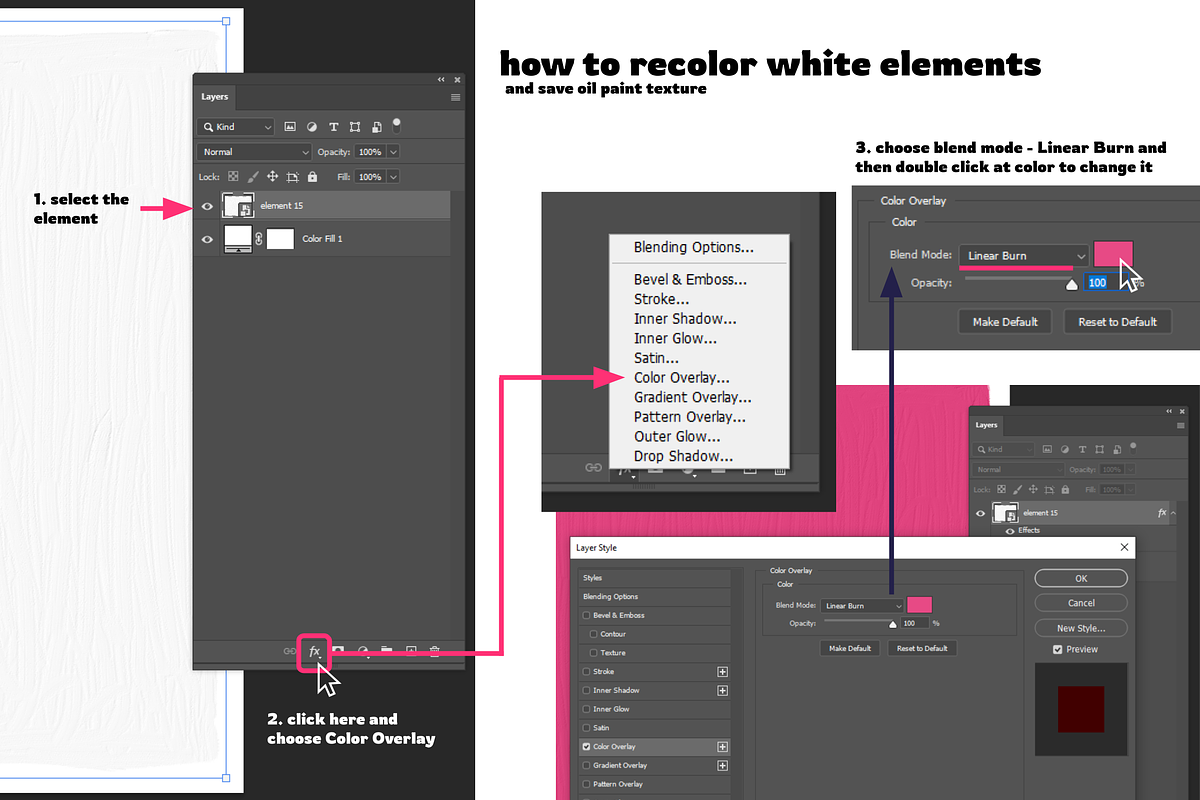Create new adjustment layer from main panel bottom
This screenshot has height=800, width=1200.
tap(363, 651)
